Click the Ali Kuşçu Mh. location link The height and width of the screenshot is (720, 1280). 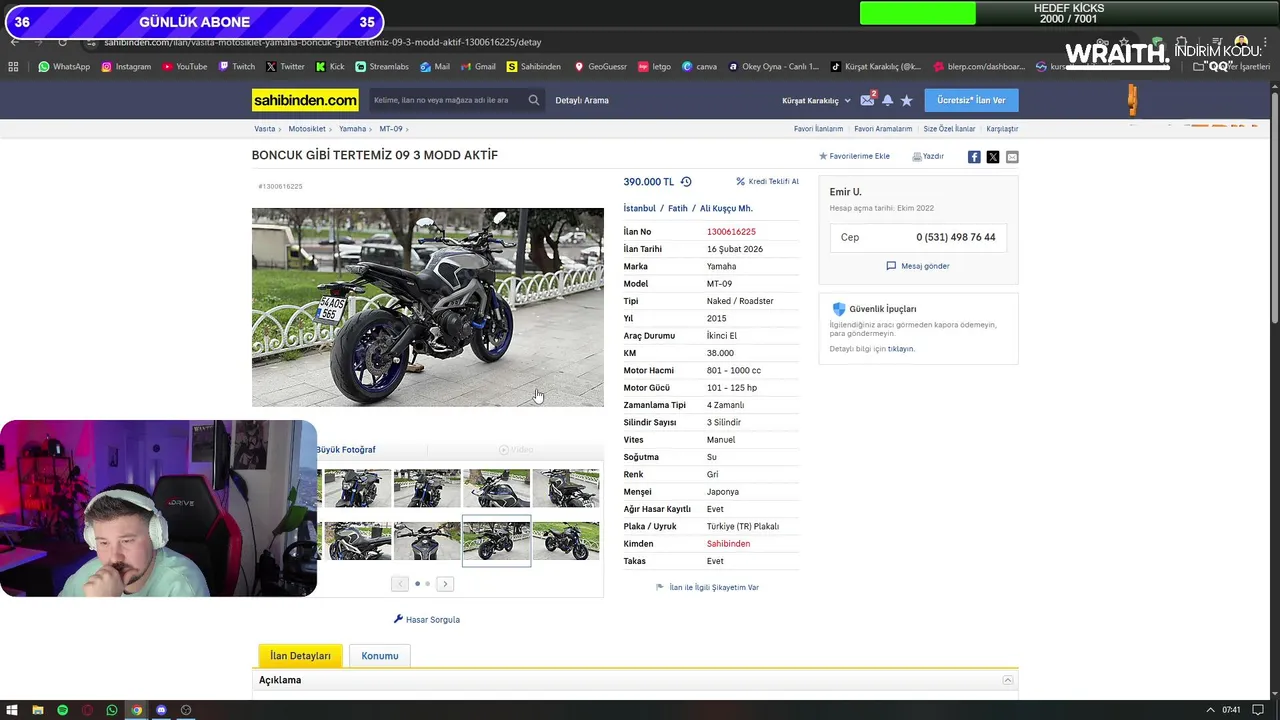(726, 209)
